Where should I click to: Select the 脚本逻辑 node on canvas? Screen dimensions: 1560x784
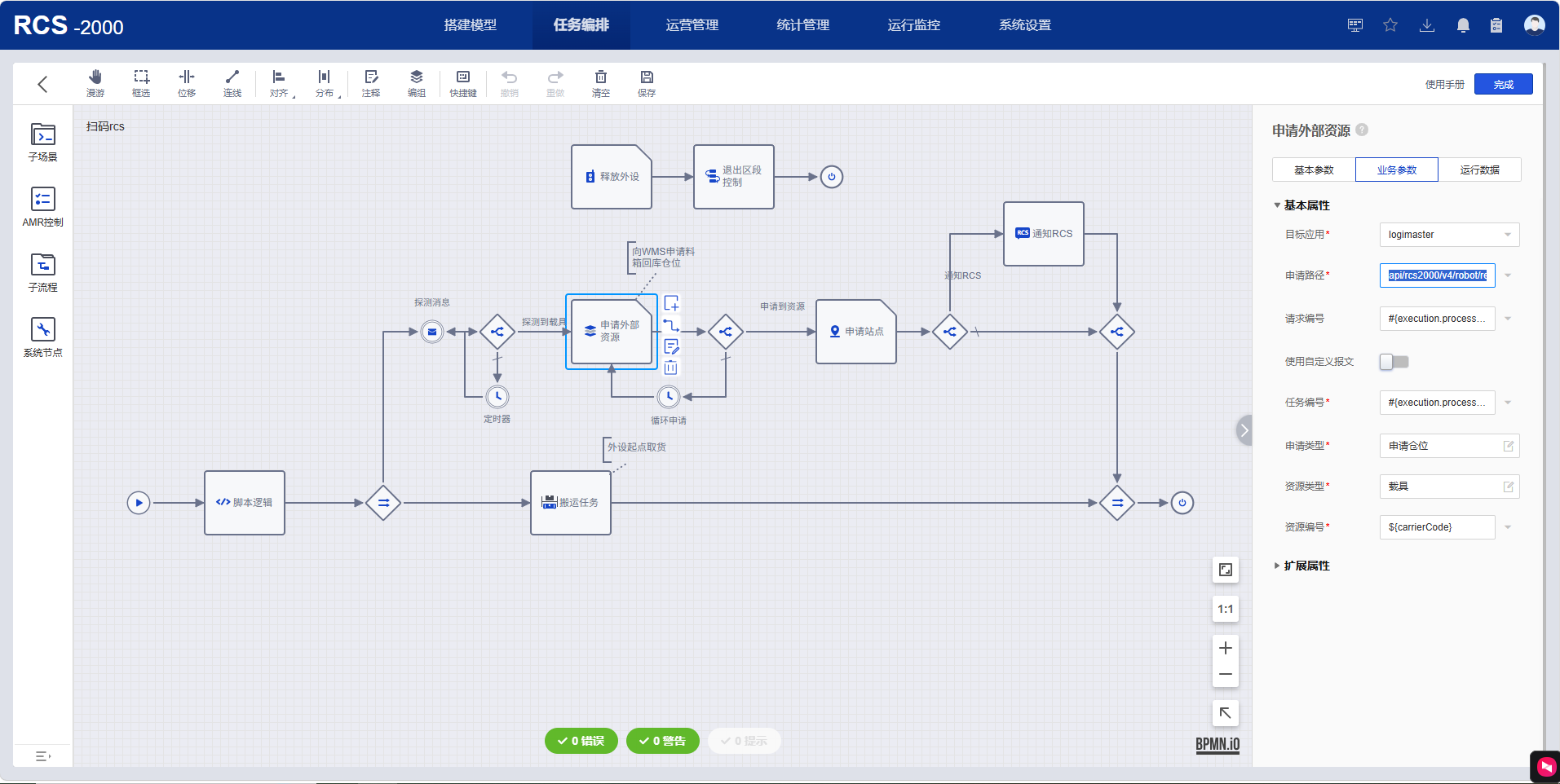pos(245,503)
